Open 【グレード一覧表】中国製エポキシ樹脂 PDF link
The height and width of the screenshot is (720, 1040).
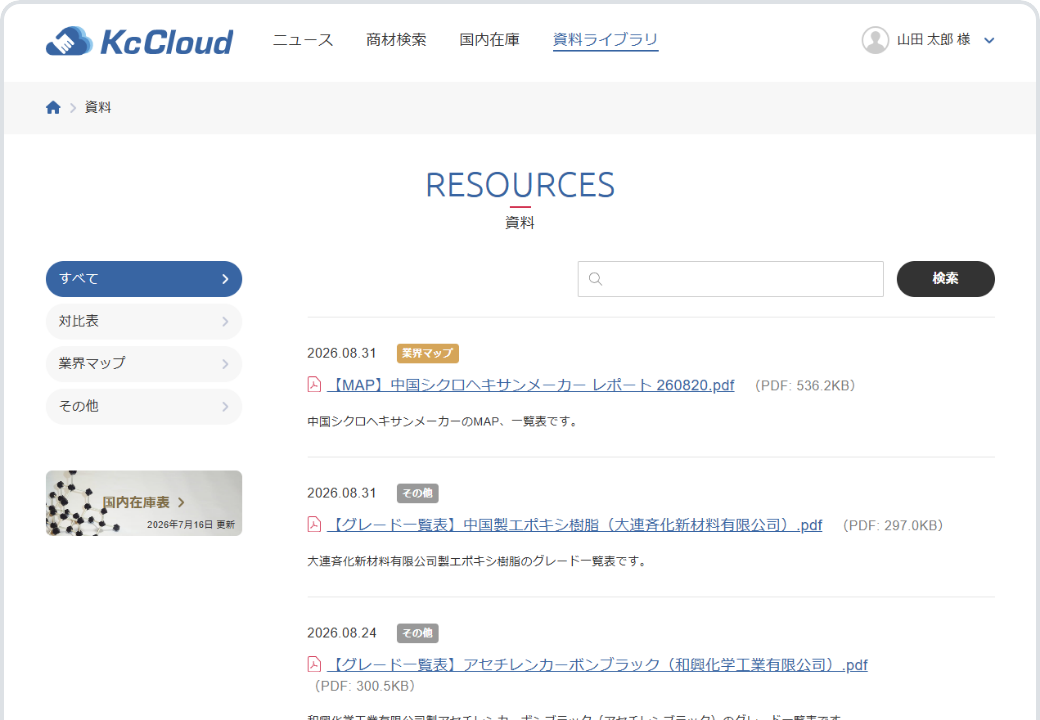[574, 525]
